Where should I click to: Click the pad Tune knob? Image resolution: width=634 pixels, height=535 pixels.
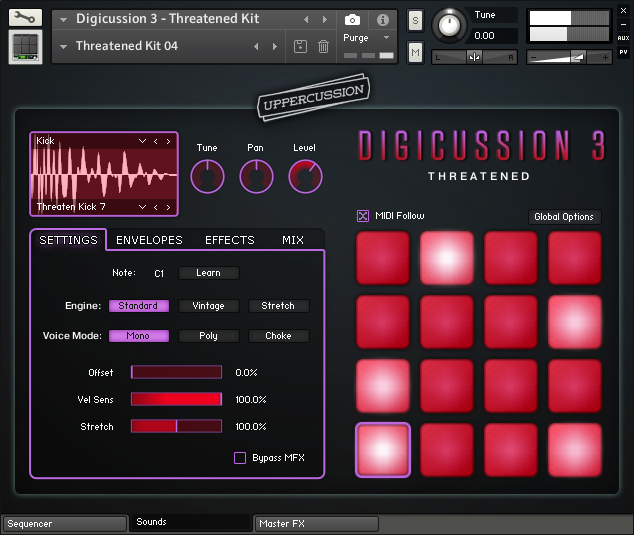click(x=207, y=177)
